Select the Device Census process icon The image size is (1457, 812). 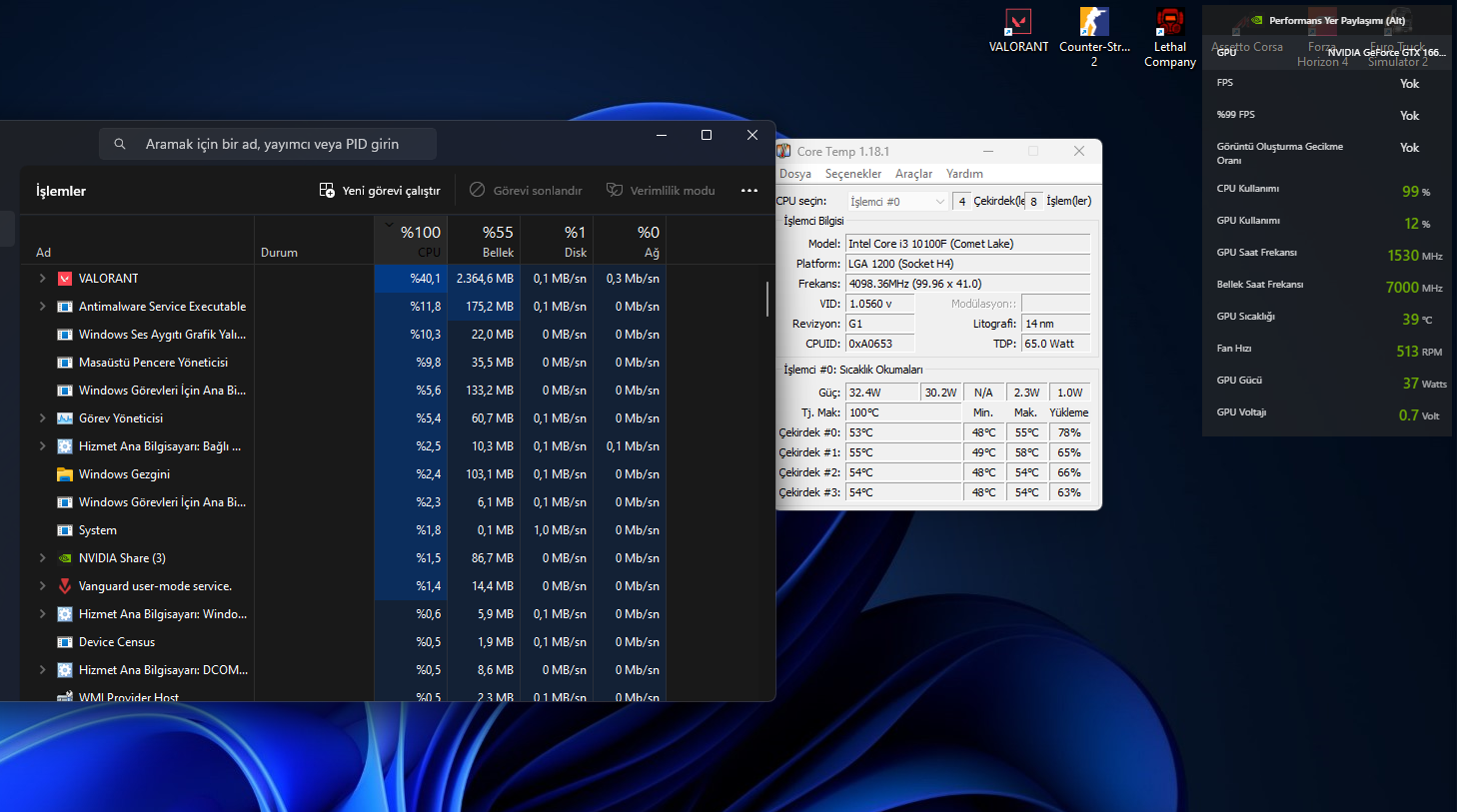65,642
